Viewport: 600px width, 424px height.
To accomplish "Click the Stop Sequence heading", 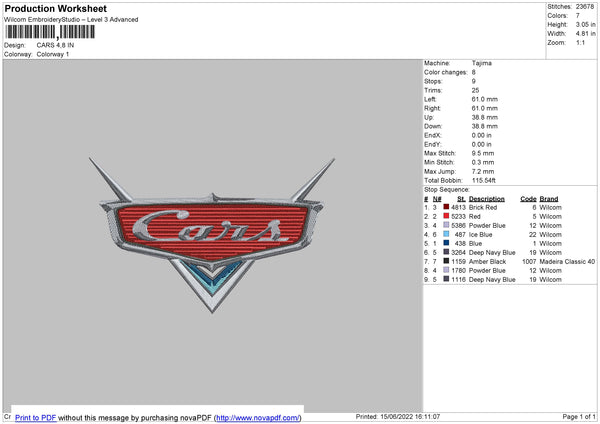I will [x=447, y=190].
